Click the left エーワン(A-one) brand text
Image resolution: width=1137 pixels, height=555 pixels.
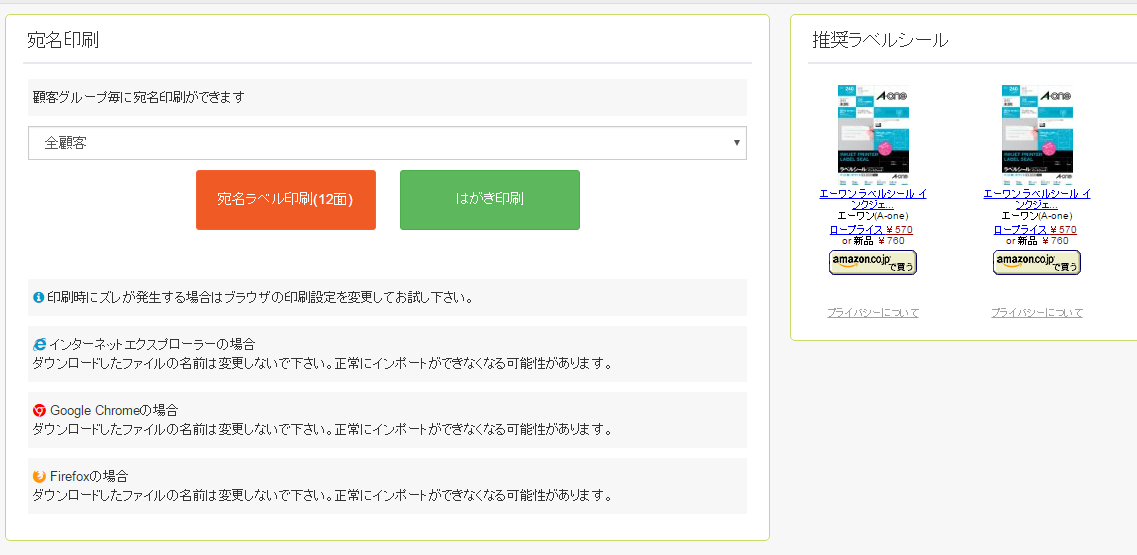pyautogui.click(x=873, y=216)
